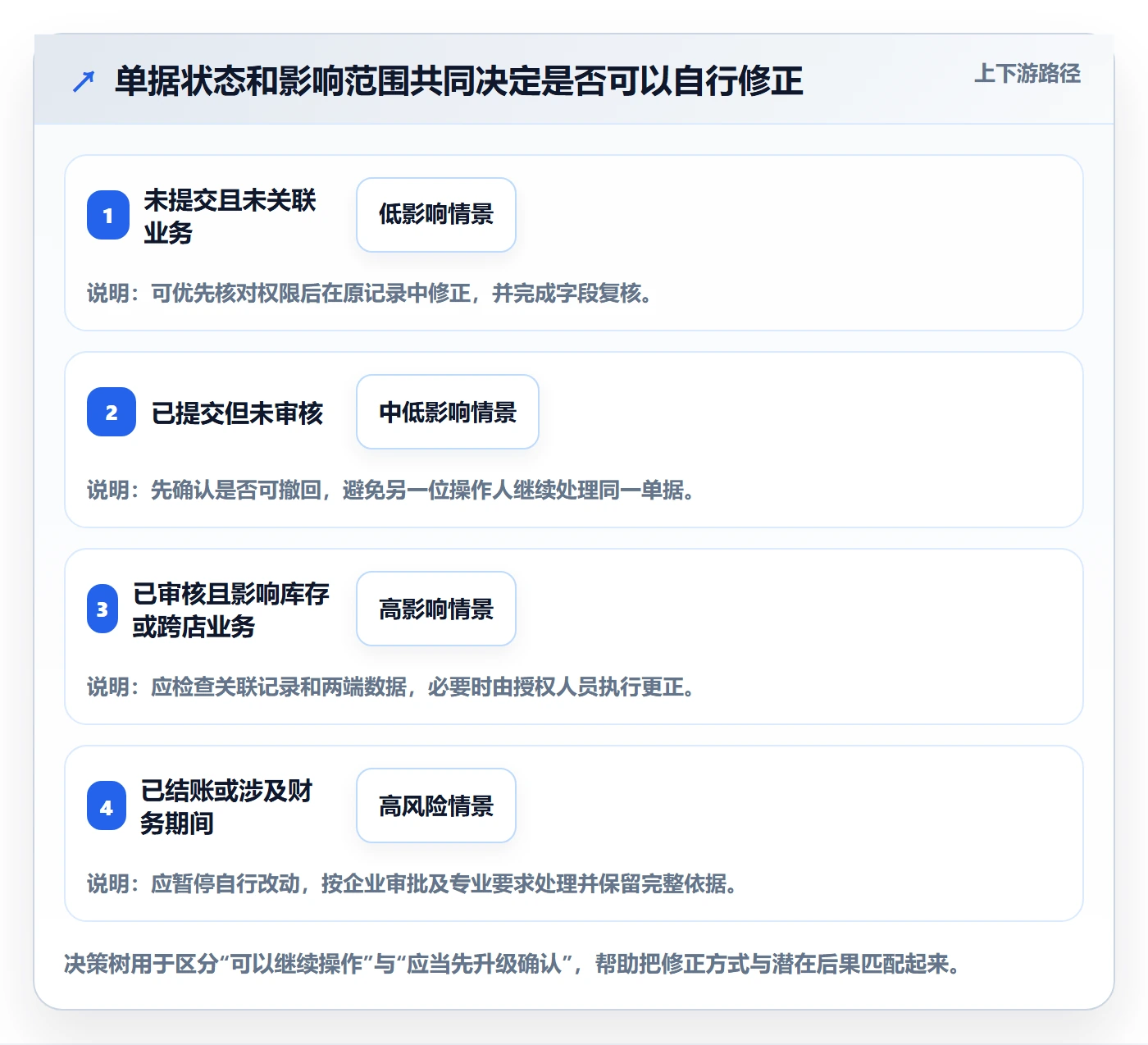Select the heading 已提交但未审核
This screenshot has height=1045, width=1148.
(238, 413)
